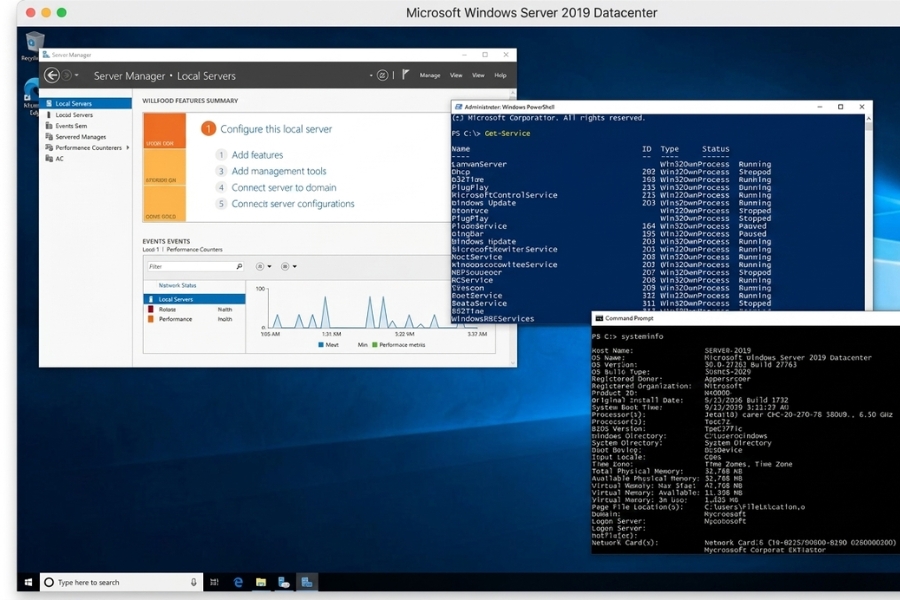Click the icon beside the AC entry
This screenshot has height=600, width=900.
49,158
